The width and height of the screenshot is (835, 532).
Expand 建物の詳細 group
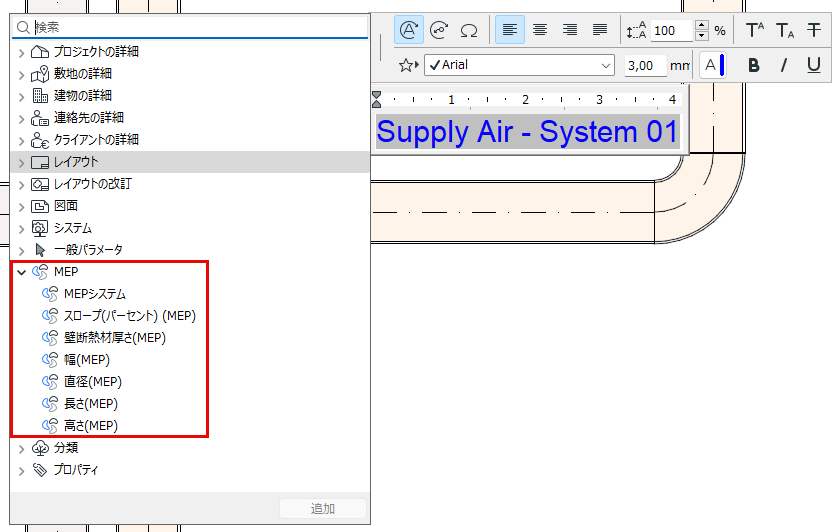tap(21, 96)
